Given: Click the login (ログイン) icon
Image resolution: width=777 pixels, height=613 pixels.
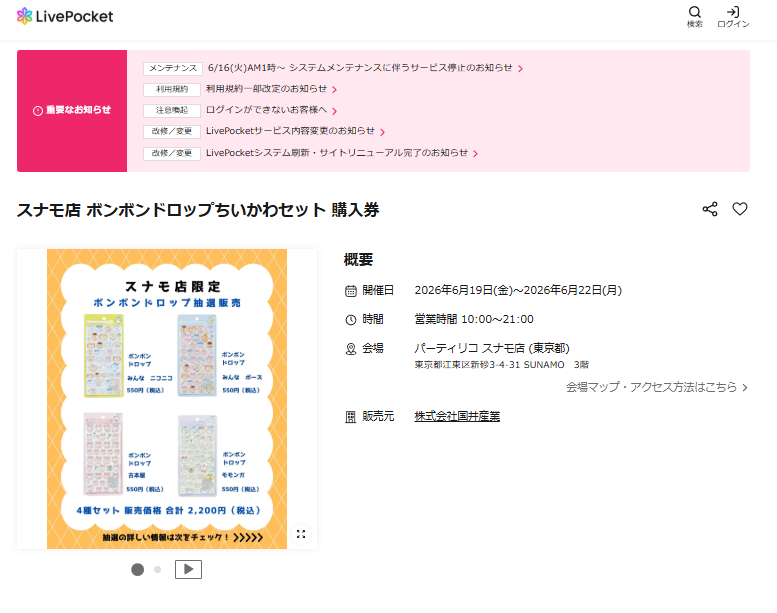Looking at the screenshot, I should coord(733,17).
